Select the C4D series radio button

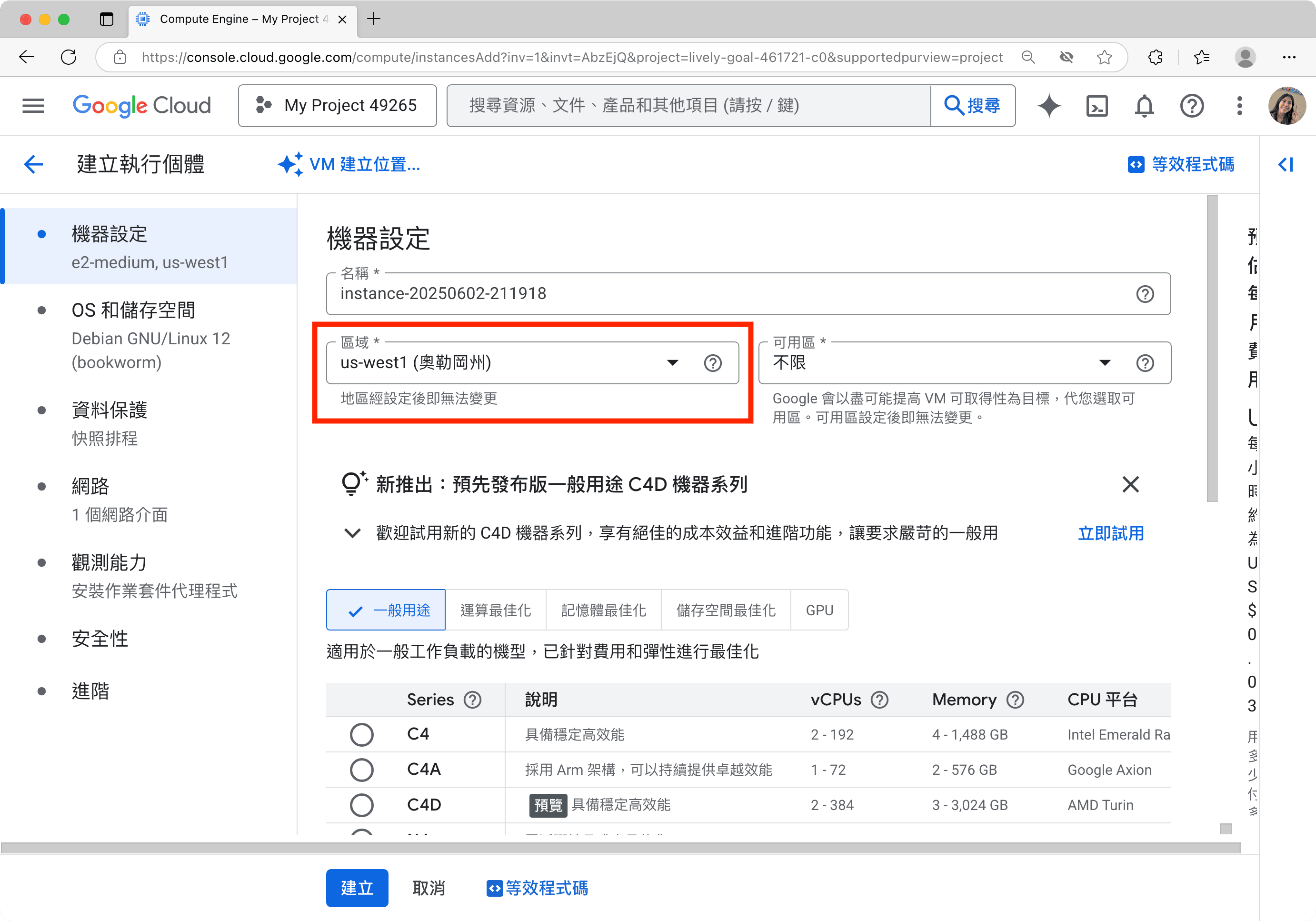[361, 805]
